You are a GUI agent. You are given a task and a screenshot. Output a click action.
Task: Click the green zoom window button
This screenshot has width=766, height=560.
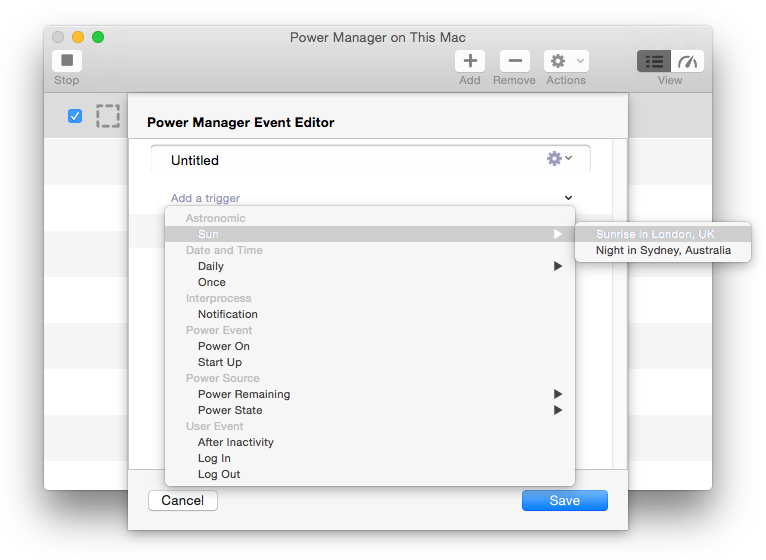tap(98, 37)
